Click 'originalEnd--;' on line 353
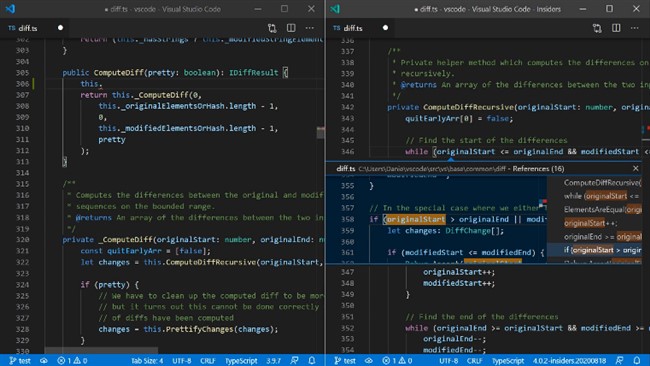The width and height of the screenshot is (650, 366). tap(454, 339)
